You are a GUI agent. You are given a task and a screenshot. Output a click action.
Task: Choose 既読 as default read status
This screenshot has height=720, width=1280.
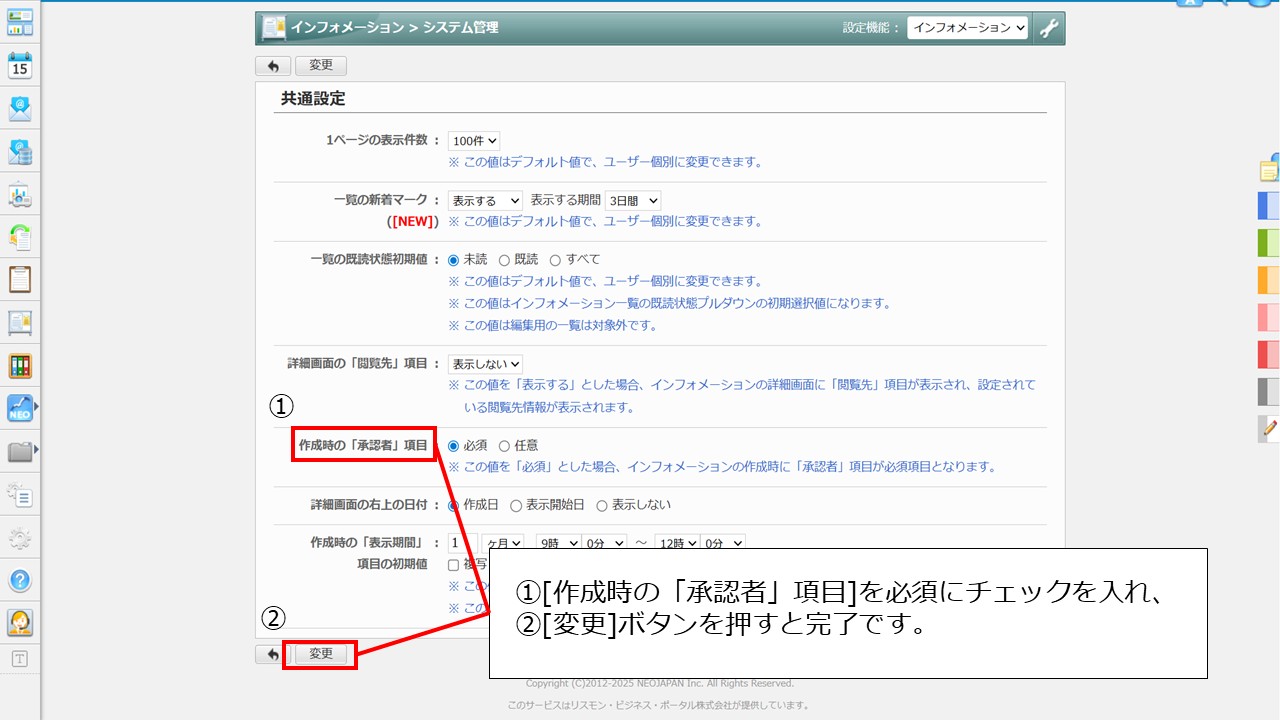pyautogui.click(x=504, y=260)
